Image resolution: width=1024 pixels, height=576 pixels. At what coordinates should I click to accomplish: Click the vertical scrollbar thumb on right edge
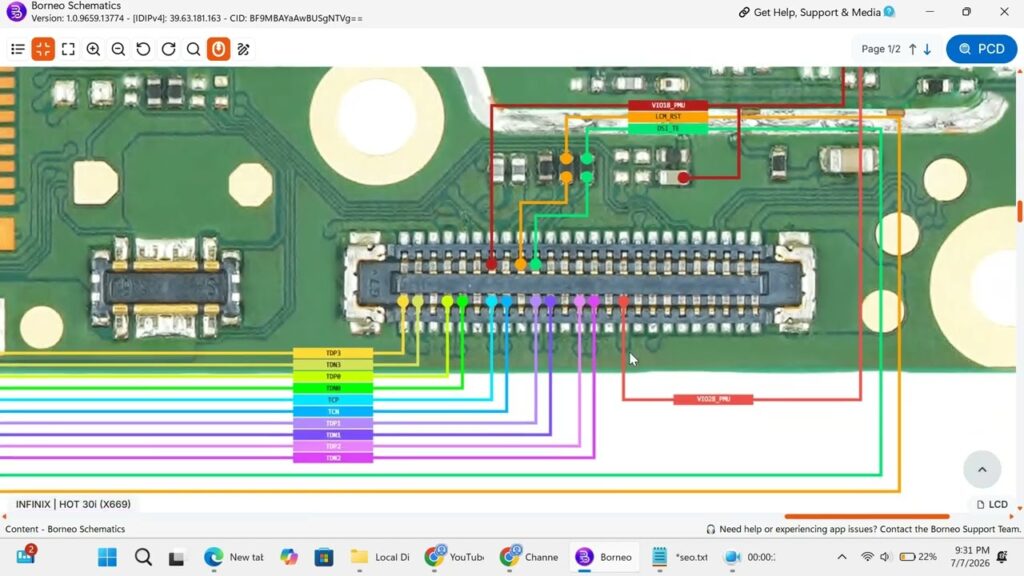(x=1019, y=212)
